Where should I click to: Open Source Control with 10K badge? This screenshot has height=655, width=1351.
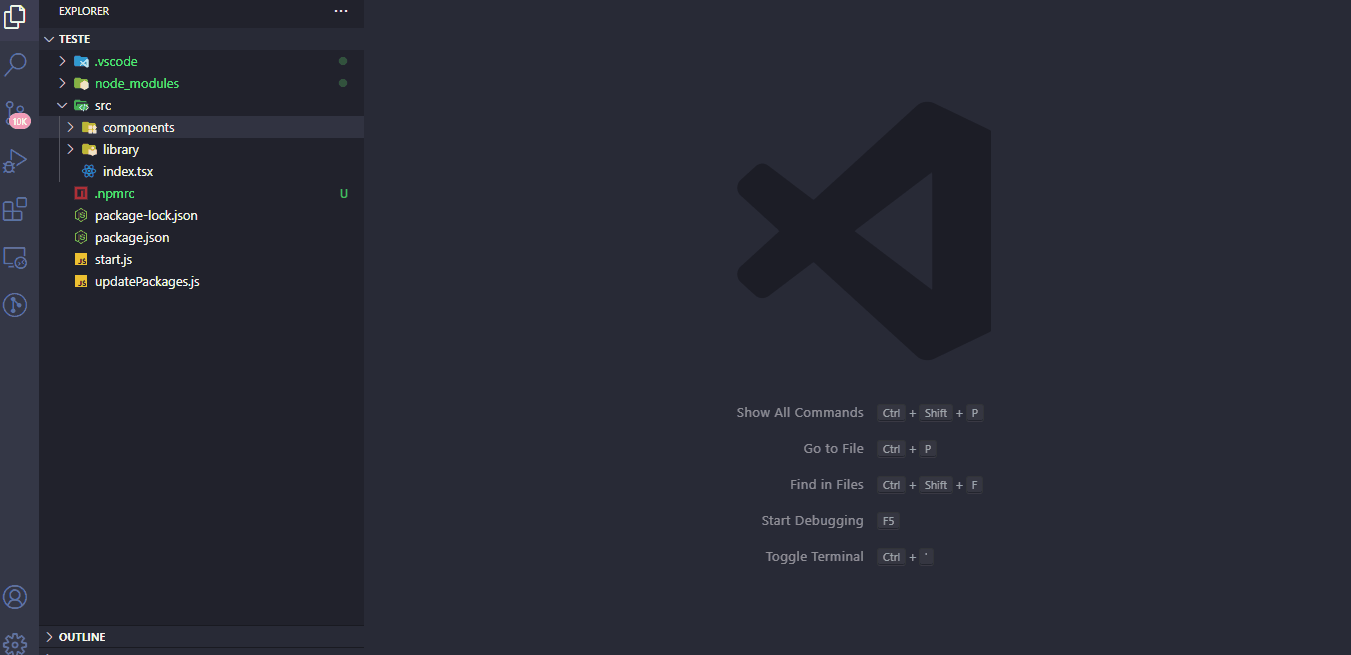(15, 113)
